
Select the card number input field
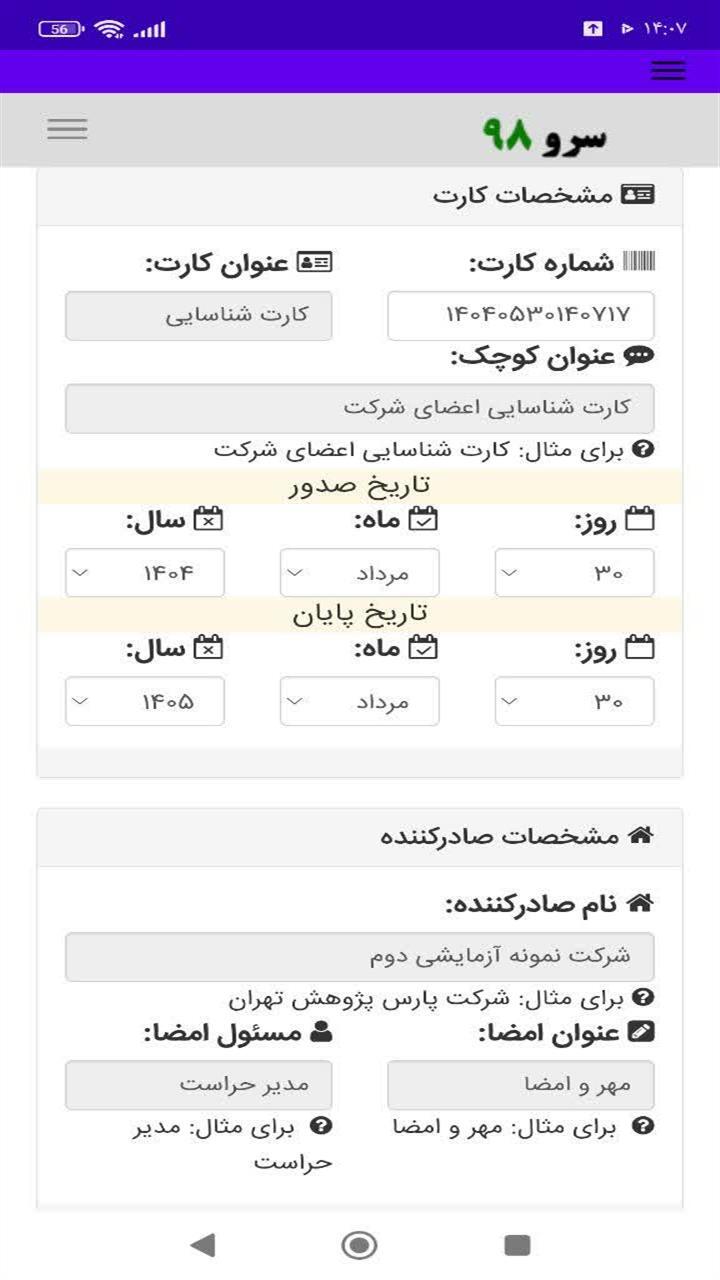pyautogui.click(x=523, y=315)
